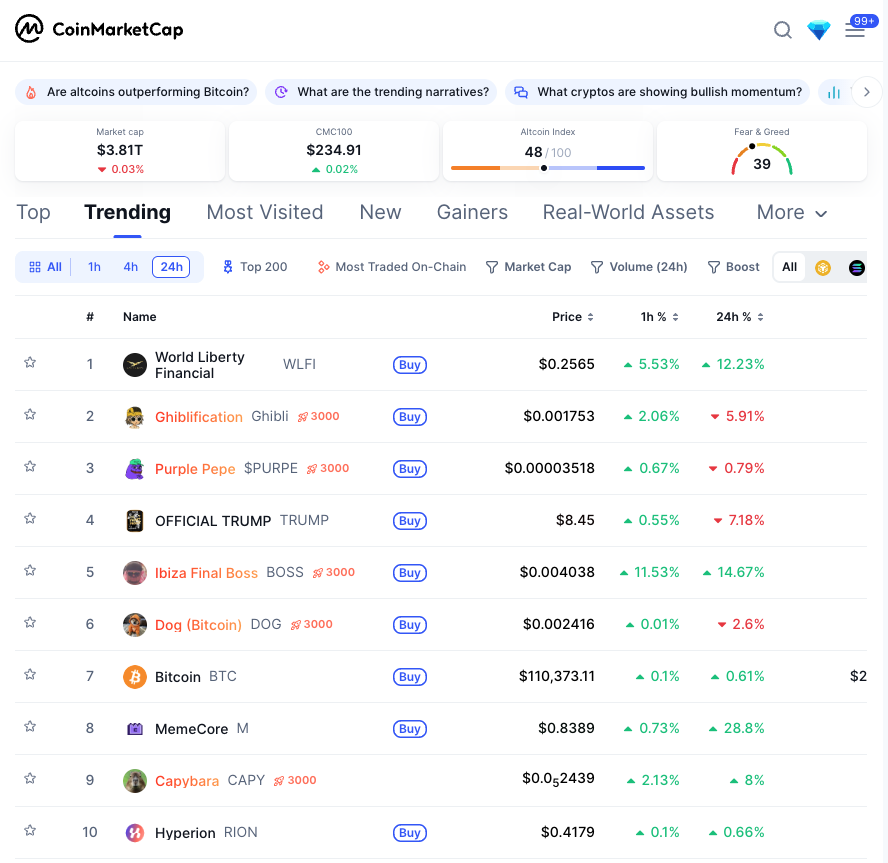
Task: Open the Fear & Greed gauge card
Action: (x=762, y=151)
